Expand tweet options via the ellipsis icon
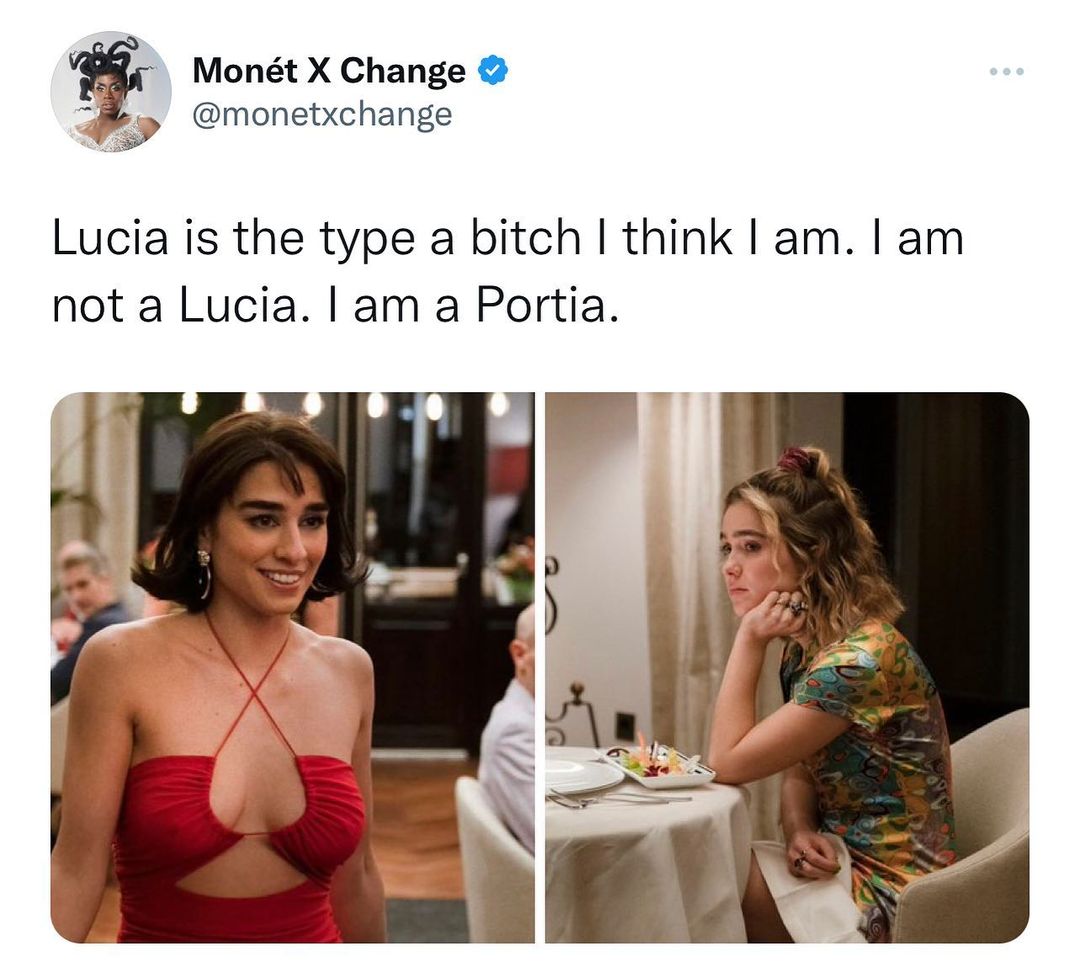This screenshot has width=1080, height=978. (x=1006, y=71)
